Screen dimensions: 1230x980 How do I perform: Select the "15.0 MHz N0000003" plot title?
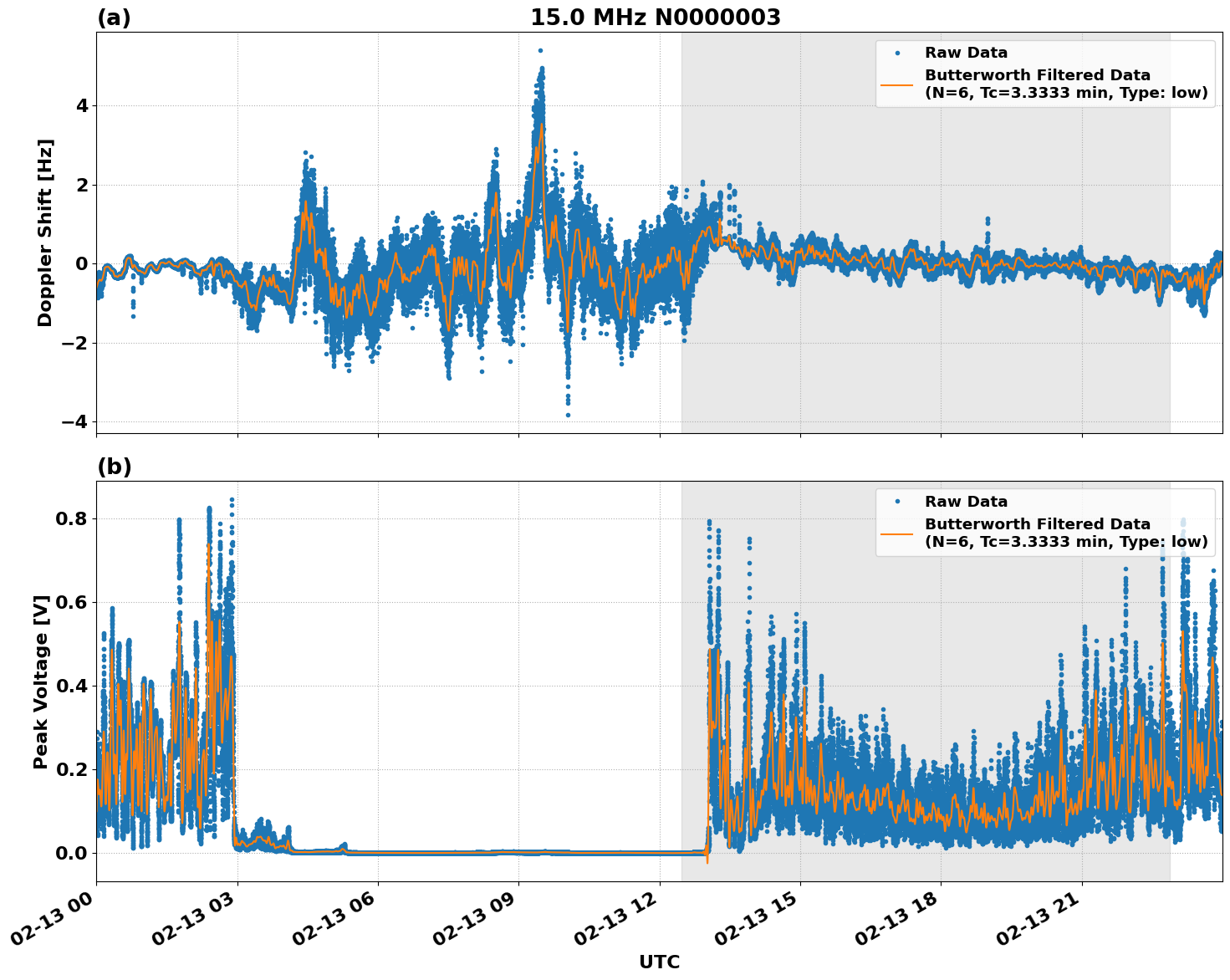tap(655, 18)
